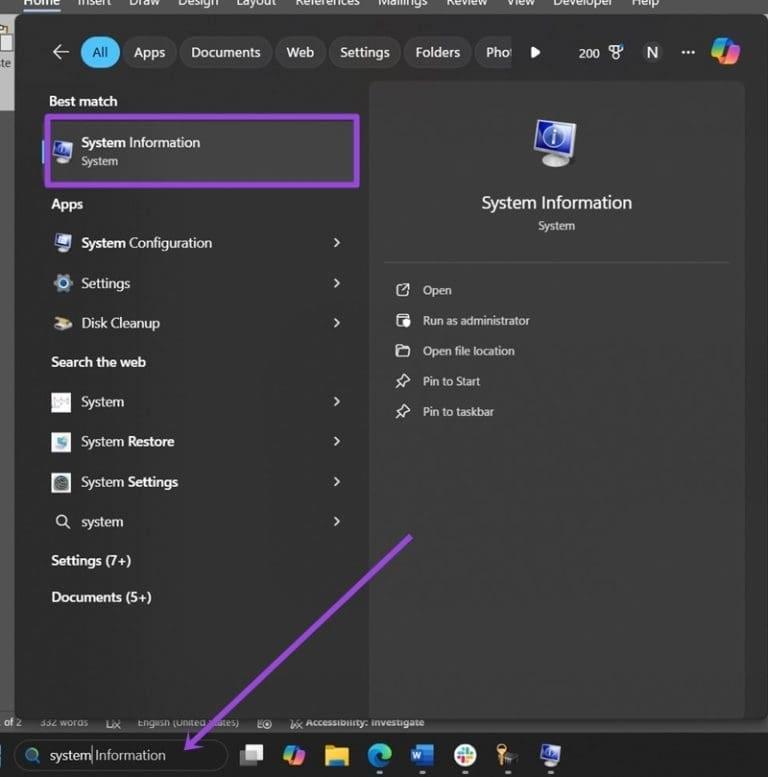Image resolution: width=768 pixels, height=777 pixels.
Task: Select the All filter tab
Action: pyautogui.click(x=100, y=52)
